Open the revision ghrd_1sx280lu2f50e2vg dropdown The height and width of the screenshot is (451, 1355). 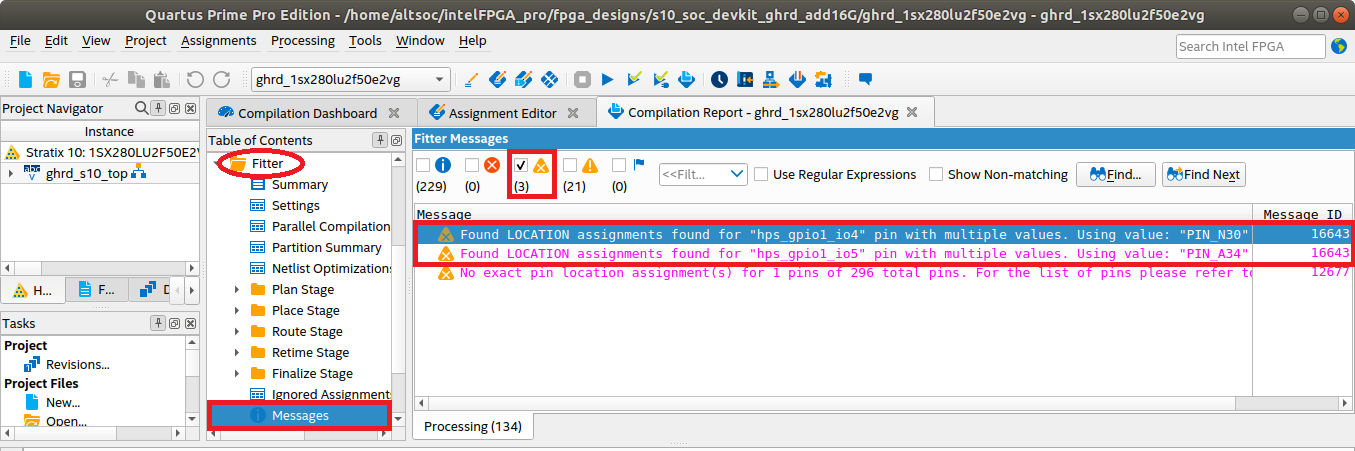click(x=350, y=80)
